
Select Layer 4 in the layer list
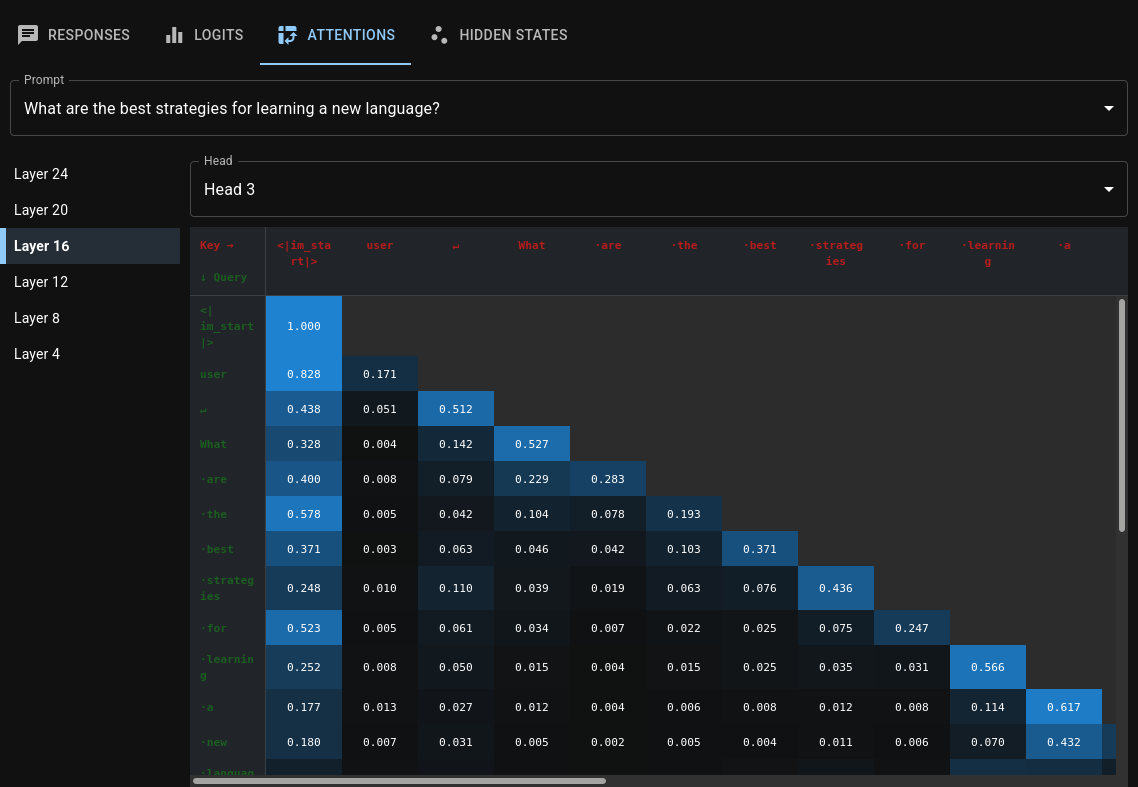pos(90,354)
